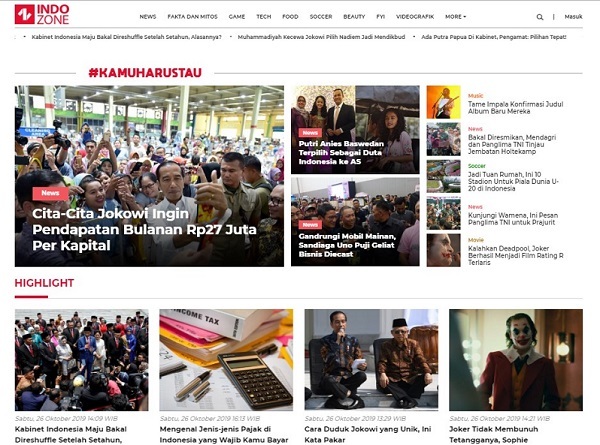This screenshot has height=445, width=600.
Task: Open Gandrungi Mobil Mainan Sandiaga Uno article
Action: [347, 245]
